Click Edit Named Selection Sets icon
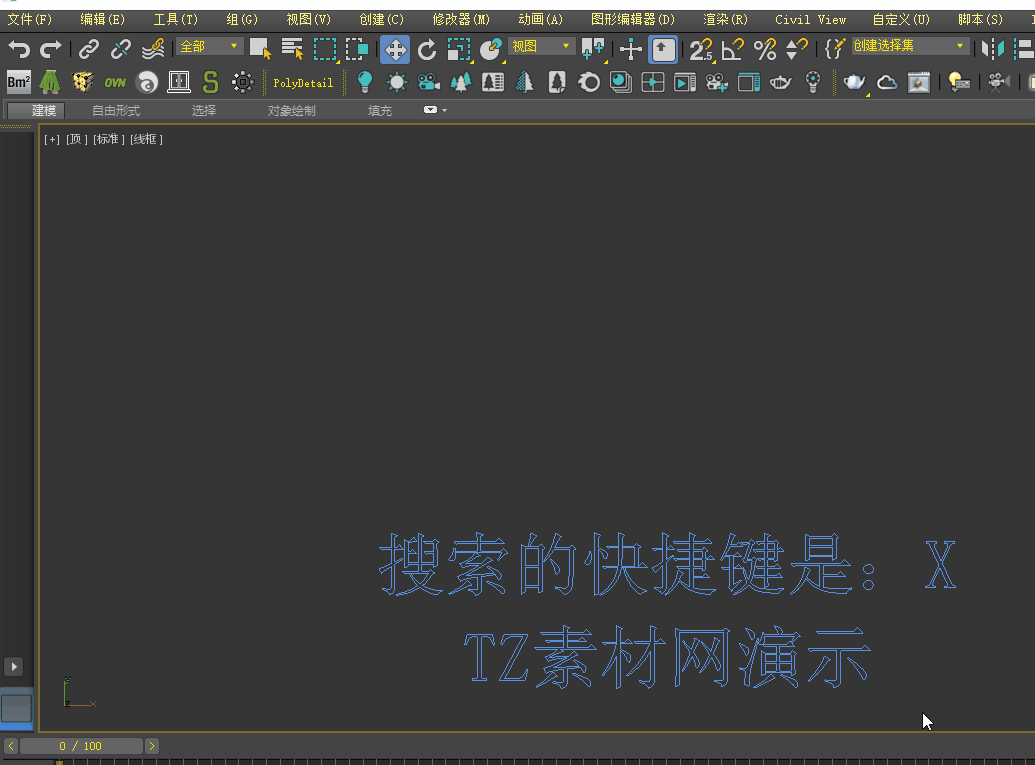1035x765 pixels. coord(835,49)
